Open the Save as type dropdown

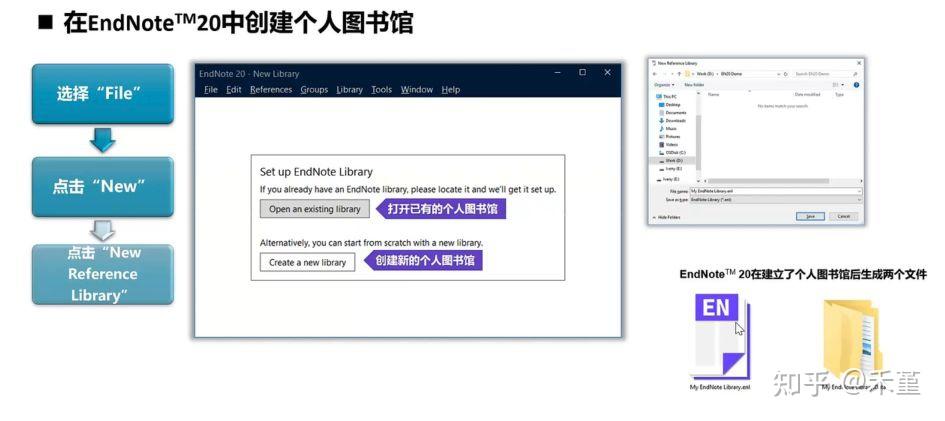pyautogui.click(x=775, y=199)
